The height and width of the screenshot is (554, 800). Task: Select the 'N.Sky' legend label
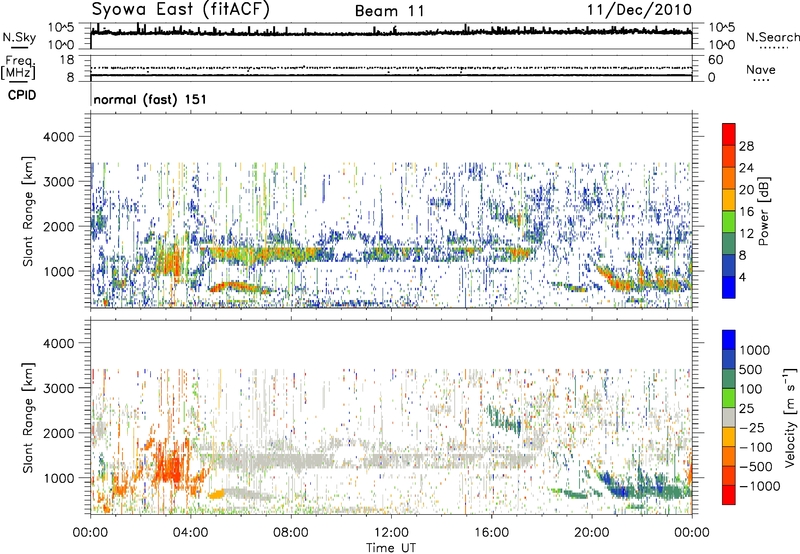pos(19,37)
